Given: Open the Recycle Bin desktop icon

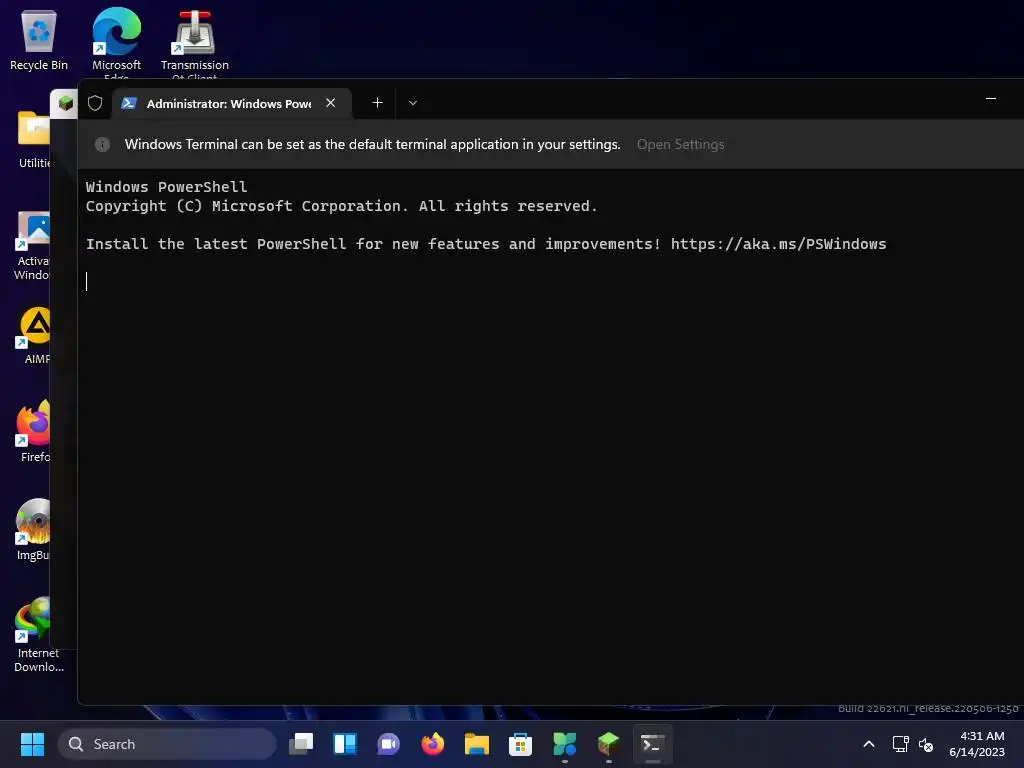Looking at the screenshot, I should tap(39, 39).
